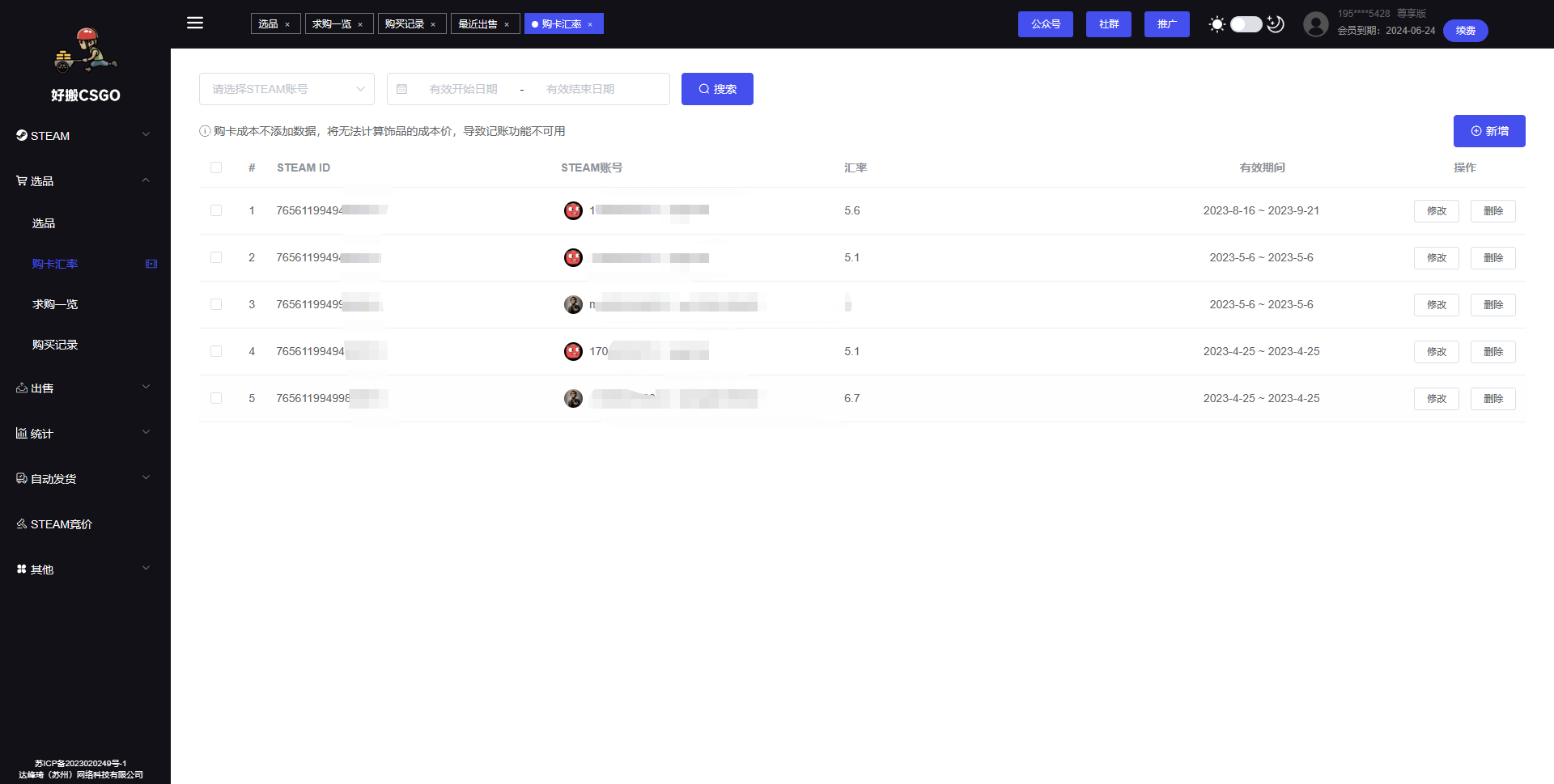Screen dimensions: 1554x784
Task: Click the sun light-mode icon
Action: pos(1216,24)
